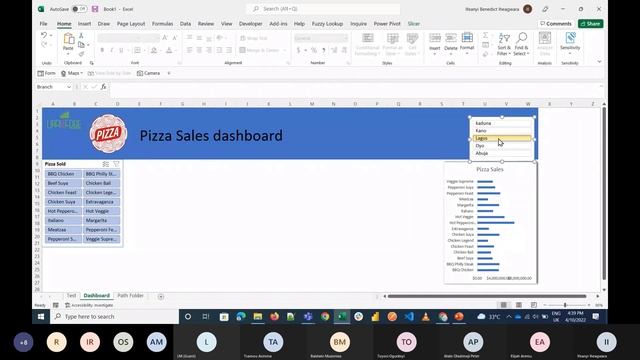The width and height of the screenshot is (640, 360).
Task: Click the Windows search box
Action: point(115,316)
